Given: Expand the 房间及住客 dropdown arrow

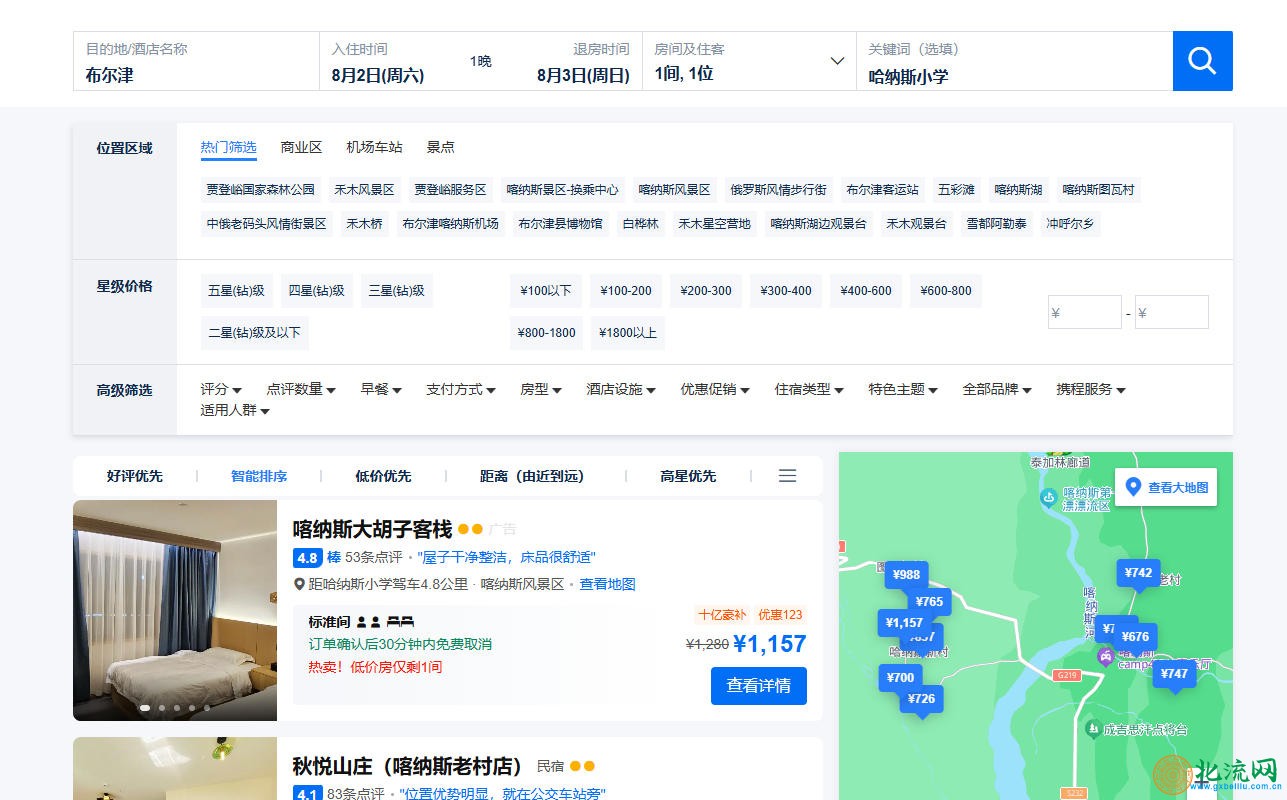Looking at the screenshot, I should pos(837,61).
